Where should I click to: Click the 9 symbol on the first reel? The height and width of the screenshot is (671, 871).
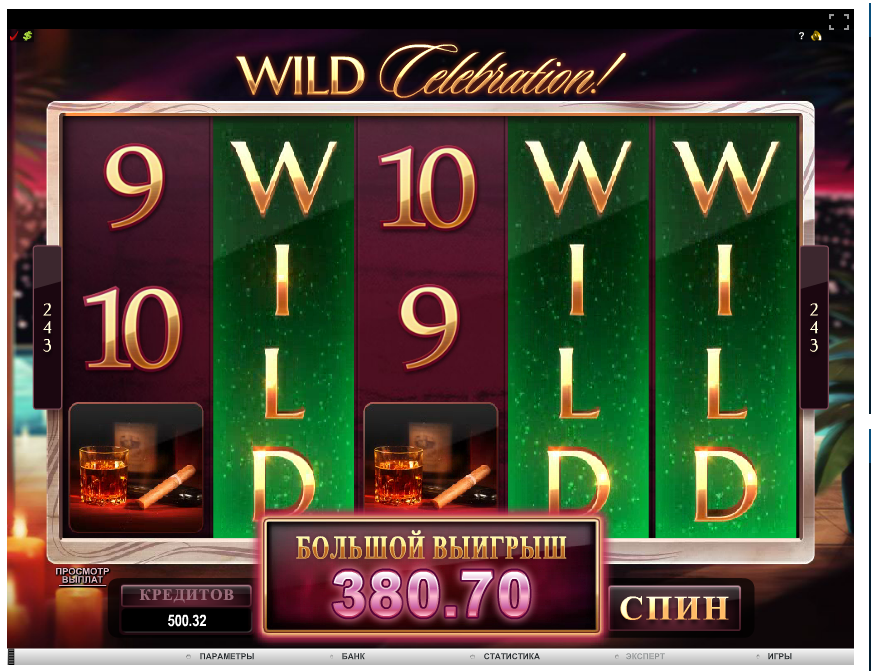click(135, 187)
